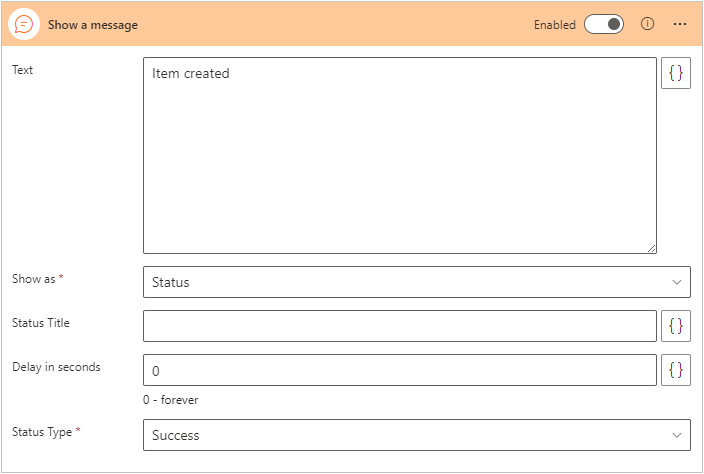Open expression editor for the Text field
The height and width of the screenshot is (474, 704).
[676, 73]
